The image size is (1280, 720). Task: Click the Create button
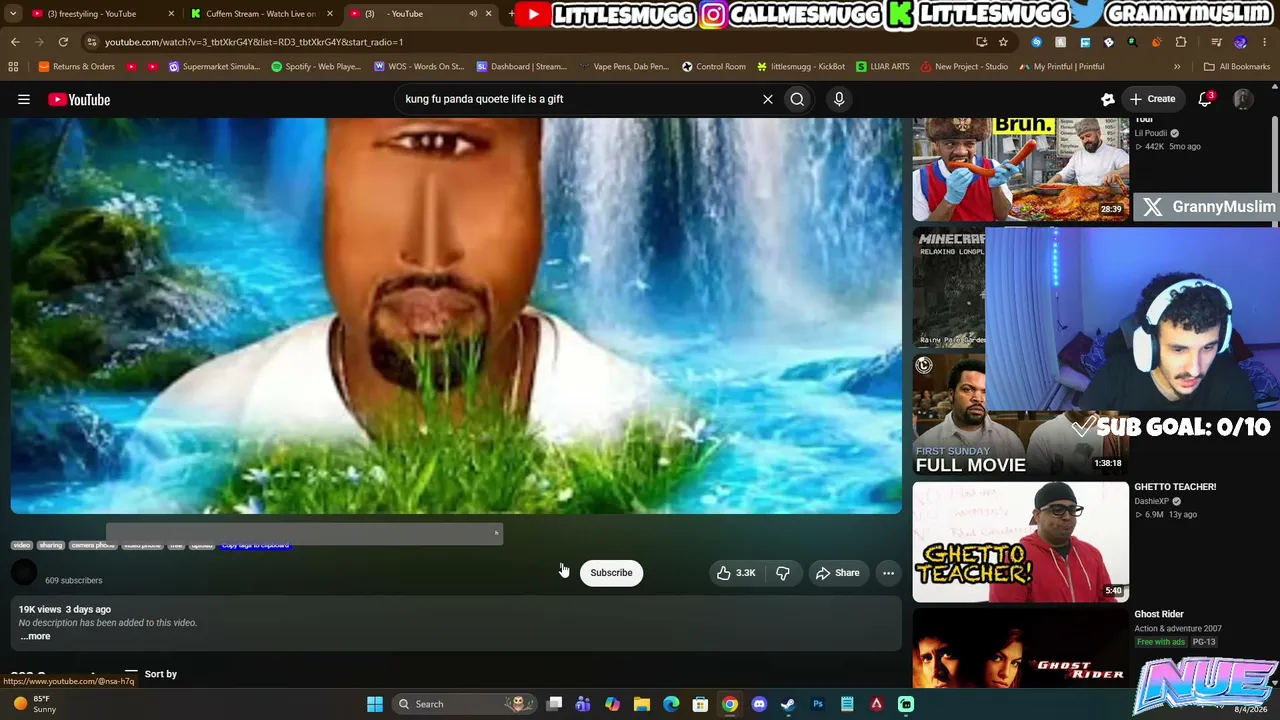pos(1152,99)
